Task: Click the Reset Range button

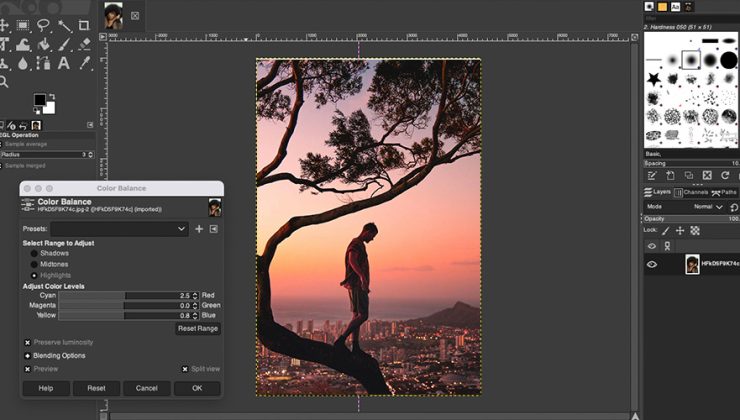Action: pyautogui.click(x=198, y=328)
